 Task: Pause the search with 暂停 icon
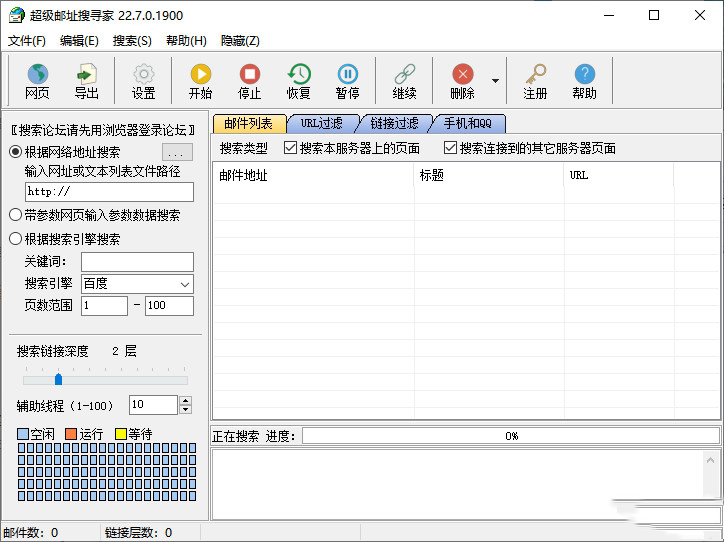click(x=347, y=75)
